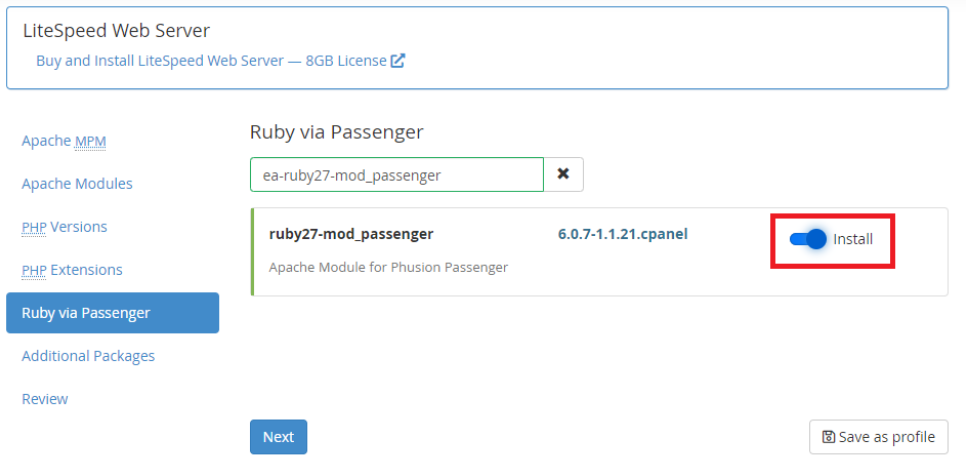966x463 pixels.
Task: Click the Apache Module for Phusion Passenger description
Action: [388, 267]
